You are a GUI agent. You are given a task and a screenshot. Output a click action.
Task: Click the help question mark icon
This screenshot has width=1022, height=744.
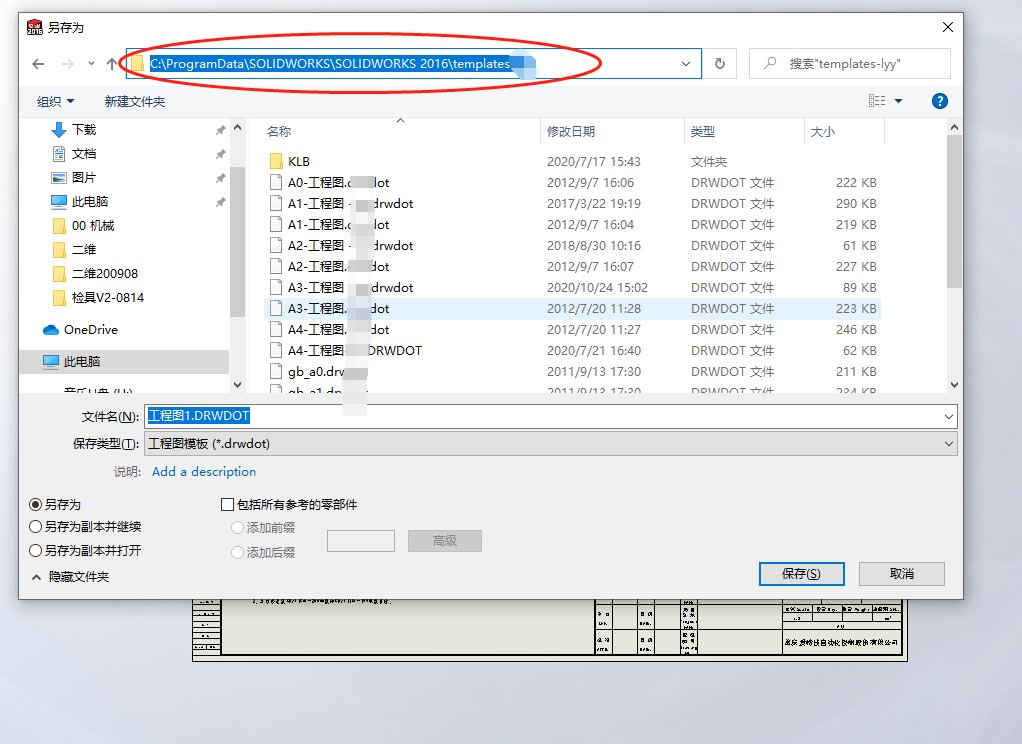pos(938,100)
